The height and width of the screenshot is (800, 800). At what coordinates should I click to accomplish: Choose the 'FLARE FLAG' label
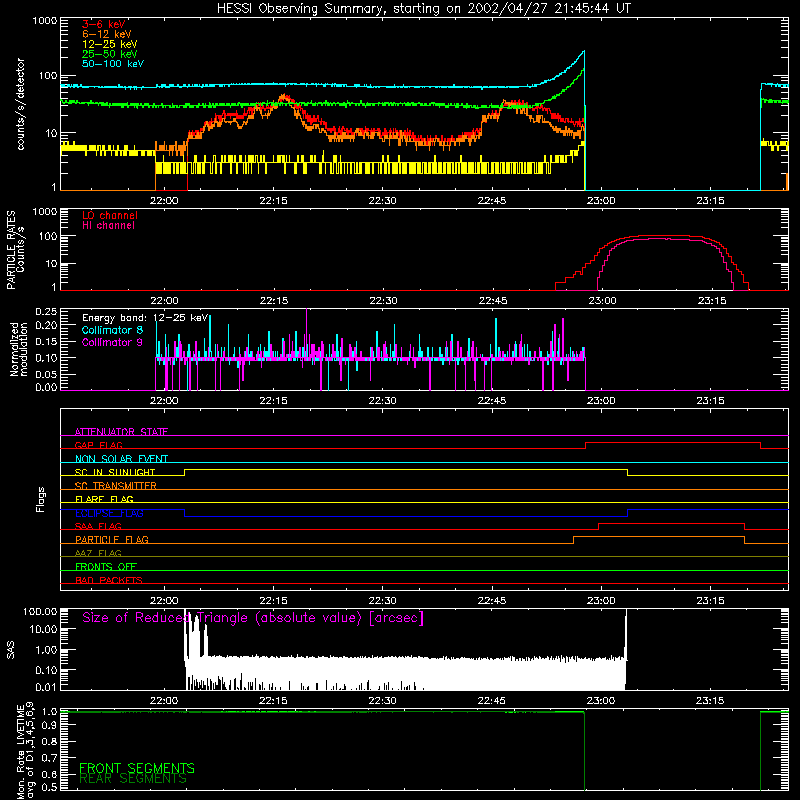click(x=104, y=499)
